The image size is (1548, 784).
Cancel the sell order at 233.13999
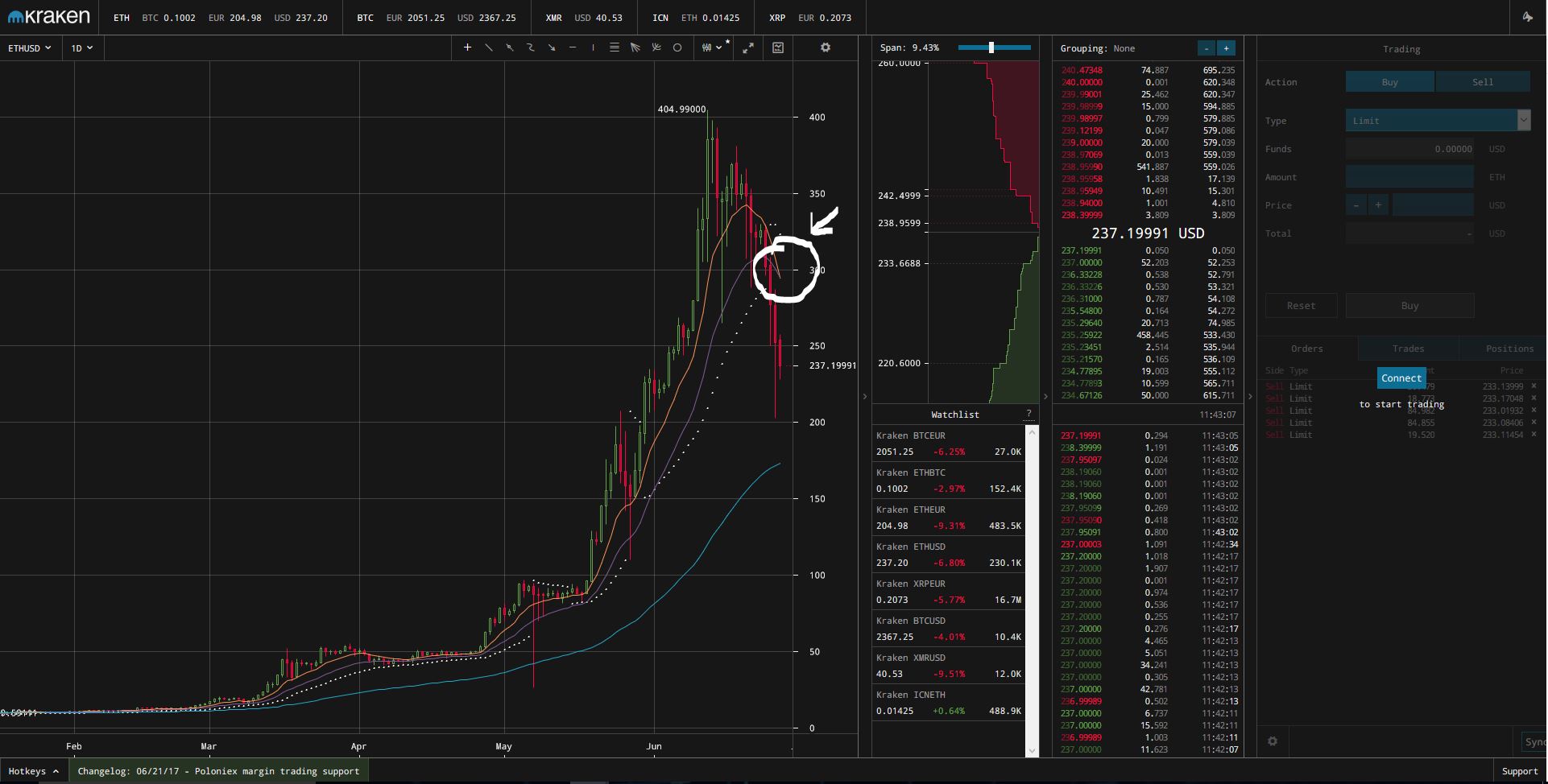click(x=1534, y=386)
